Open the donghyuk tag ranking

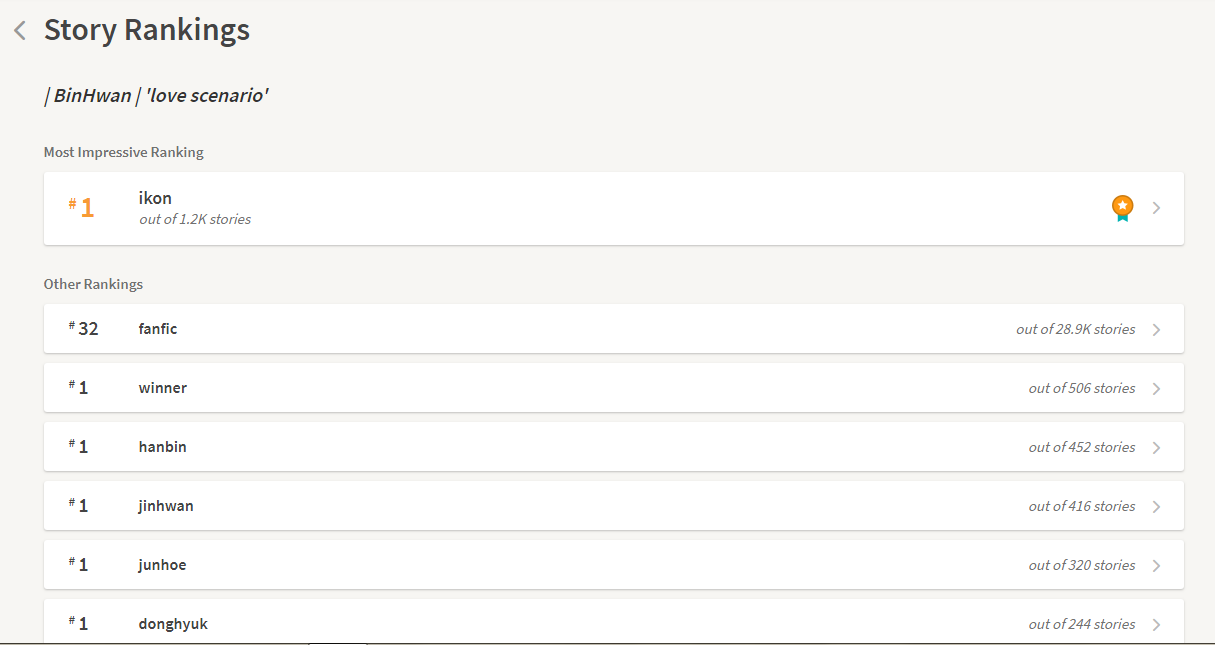point(173,624)
